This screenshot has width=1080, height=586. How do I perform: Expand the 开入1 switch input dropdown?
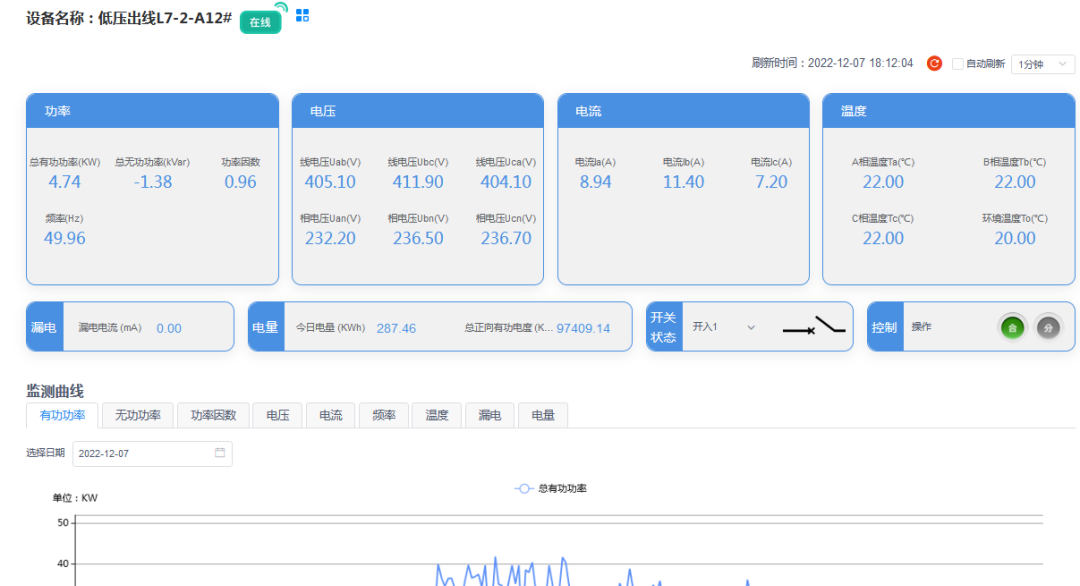tap(724, 327)
